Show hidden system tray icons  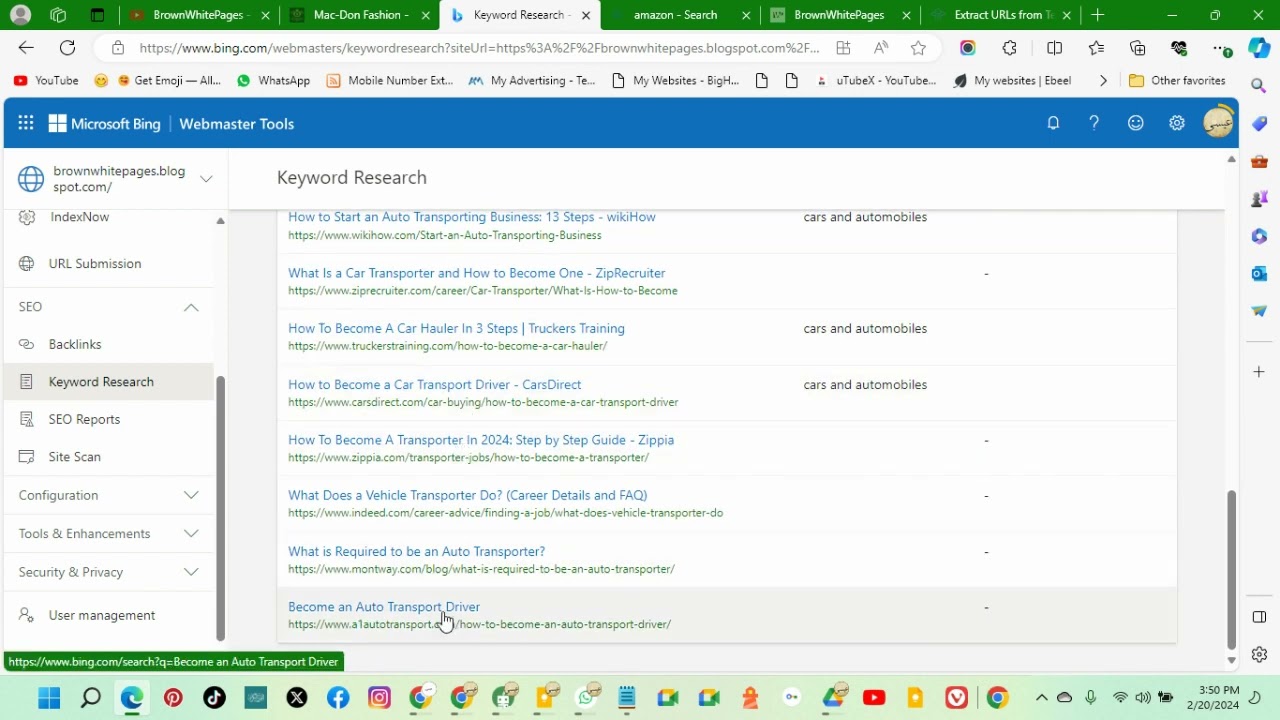pyautogui.click(x=1041, y=698)
